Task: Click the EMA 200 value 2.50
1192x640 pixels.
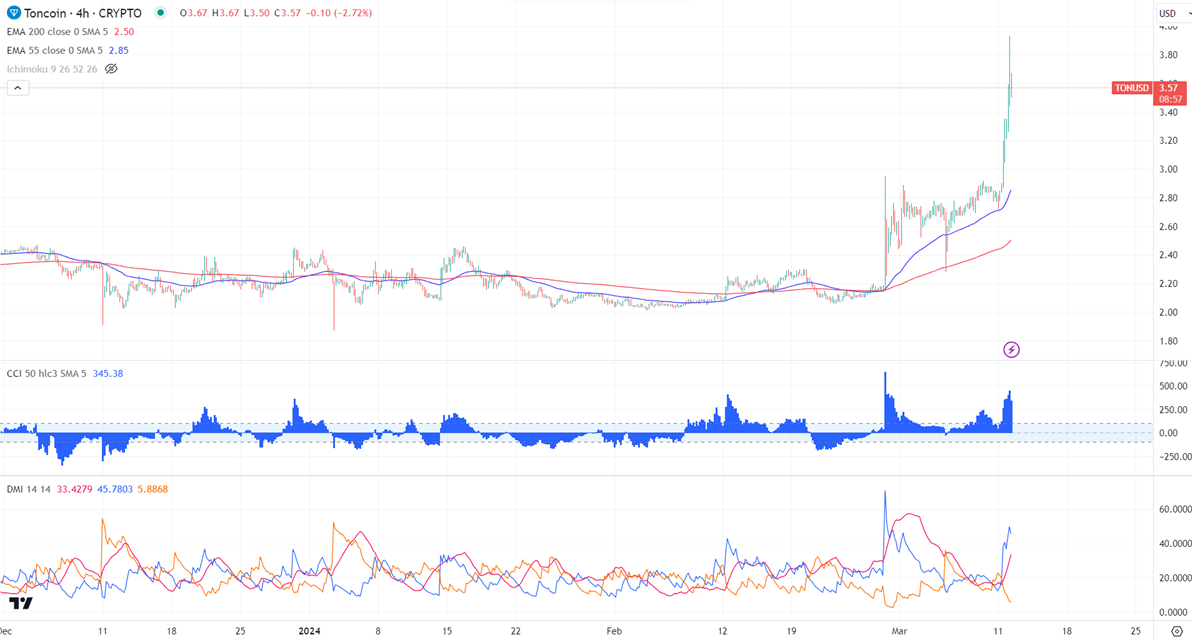Action: click(x=124, y=32)
